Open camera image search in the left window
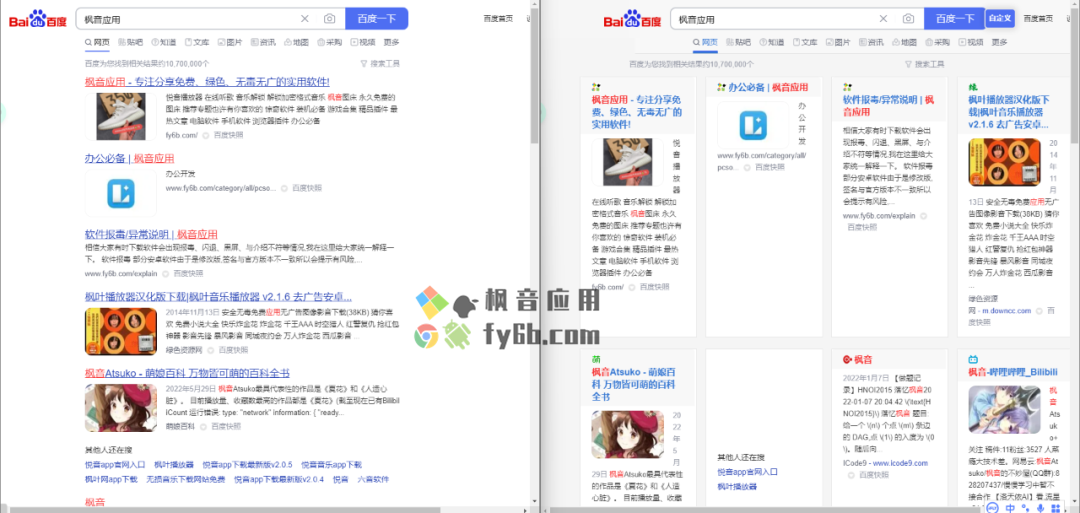This screenshot has height=513, width=1080. (x=330, y=19)
